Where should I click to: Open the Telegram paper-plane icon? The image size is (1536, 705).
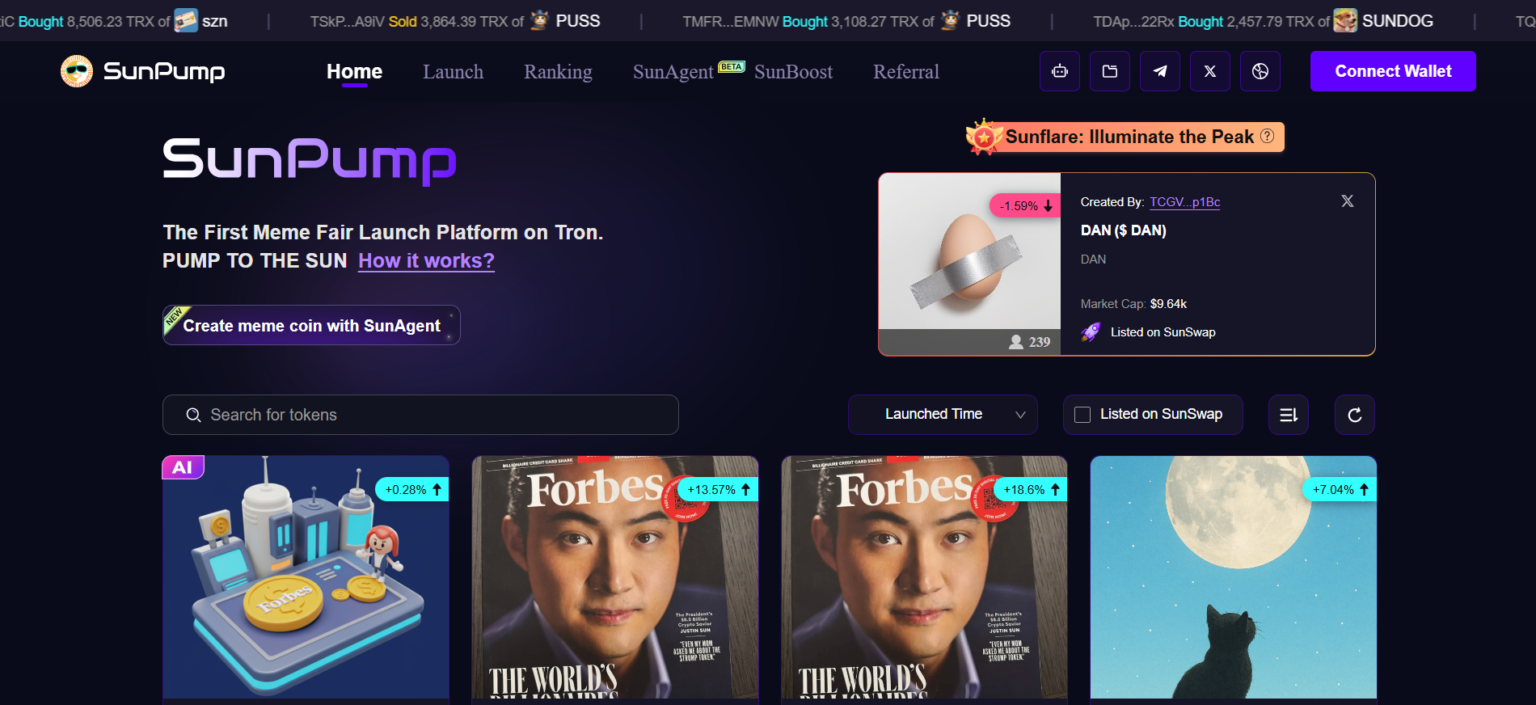(x=1160, y=72)
